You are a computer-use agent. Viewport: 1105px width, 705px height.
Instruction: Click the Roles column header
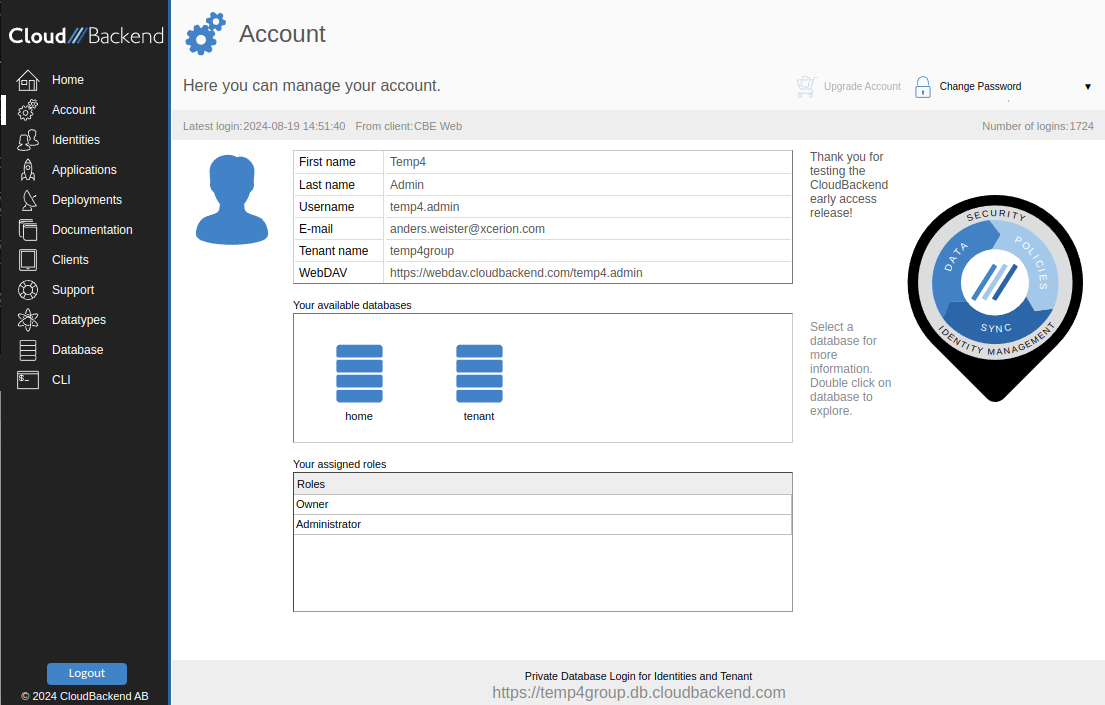tap(543, 484)
